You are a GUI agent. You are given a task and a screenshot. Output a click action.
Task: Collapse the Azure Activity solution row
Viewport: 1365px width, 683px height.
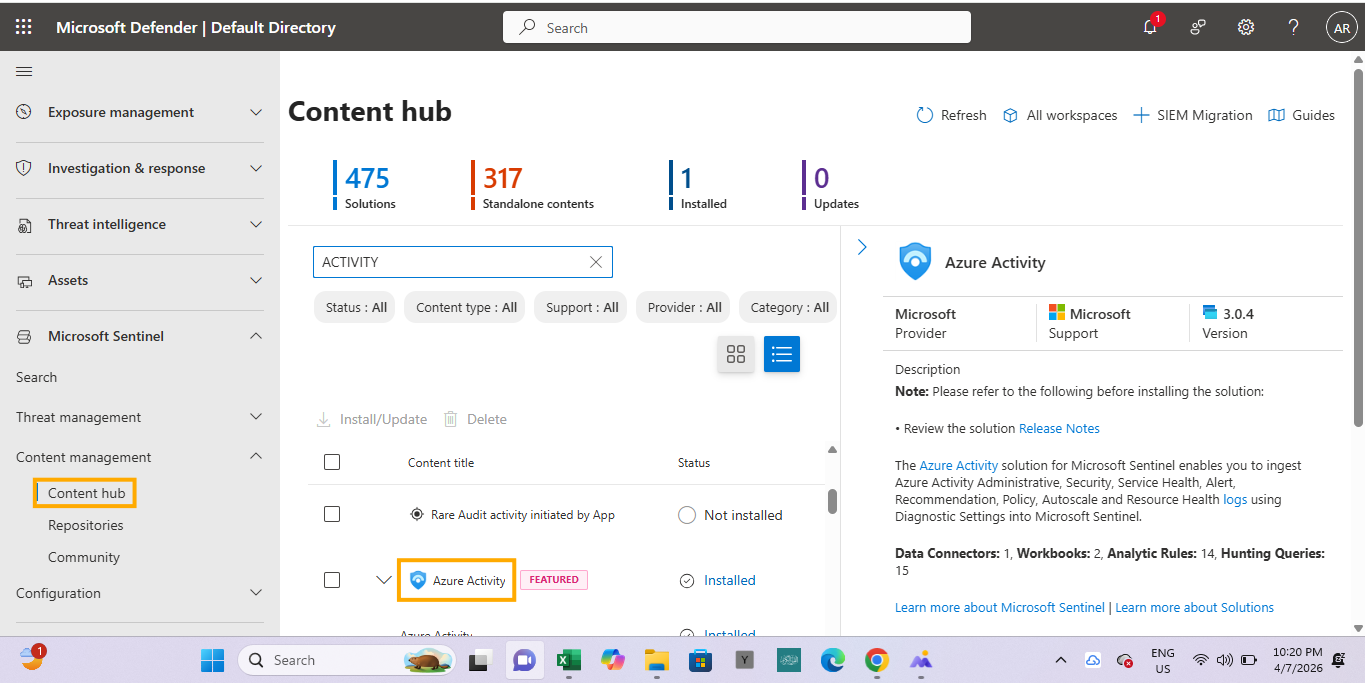(383, 580)
